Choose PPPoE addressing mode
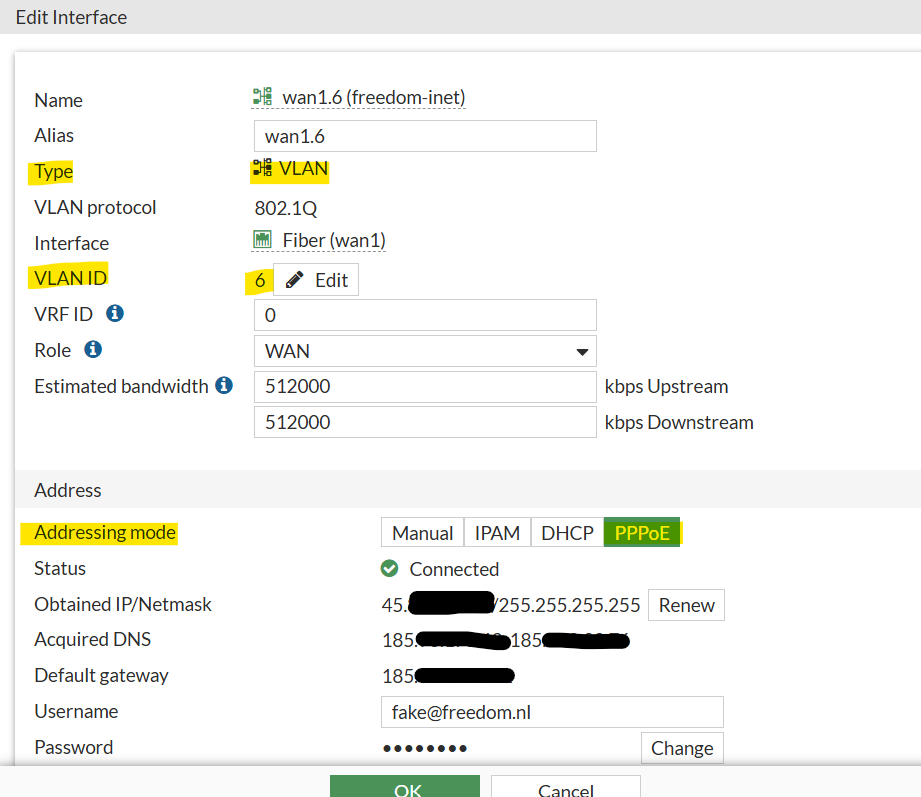Image resolution: width=921 pixels, height=797 pixels. [x=642, y=533]
